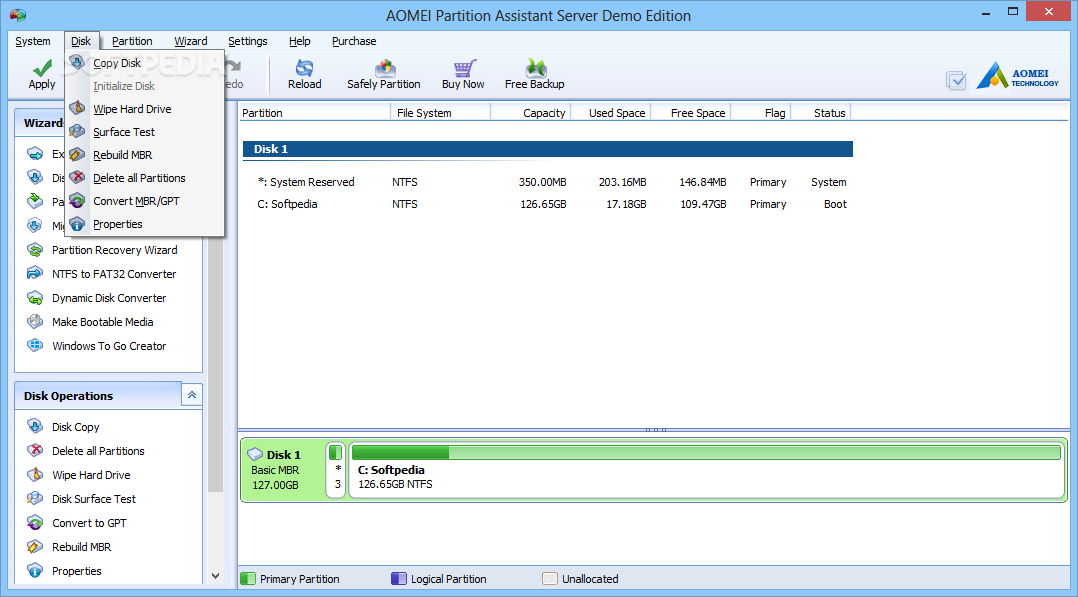1078x597 pixels.
Task: Open the Settings menu
Action: [x=248, y=41]
